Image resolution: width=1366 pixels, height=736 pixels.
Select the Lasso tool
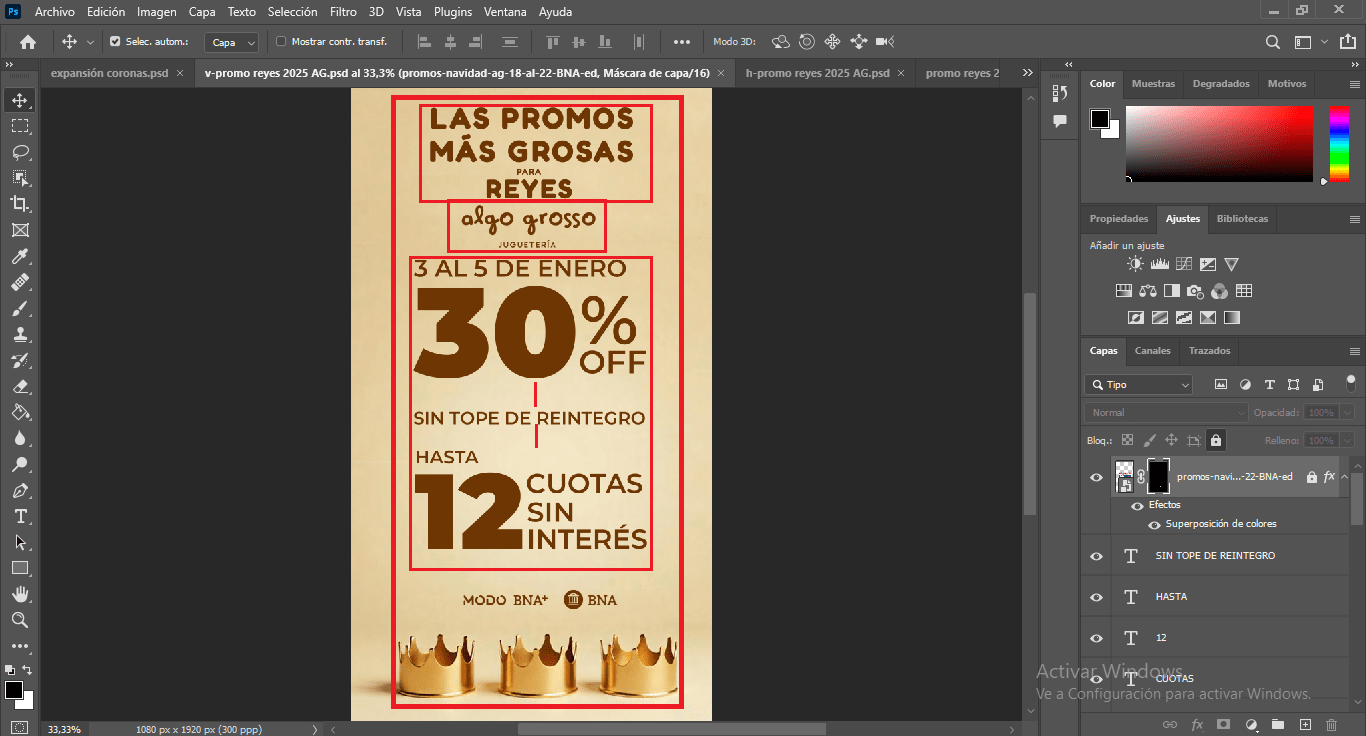pyautogui.click(x=20, y=152)
